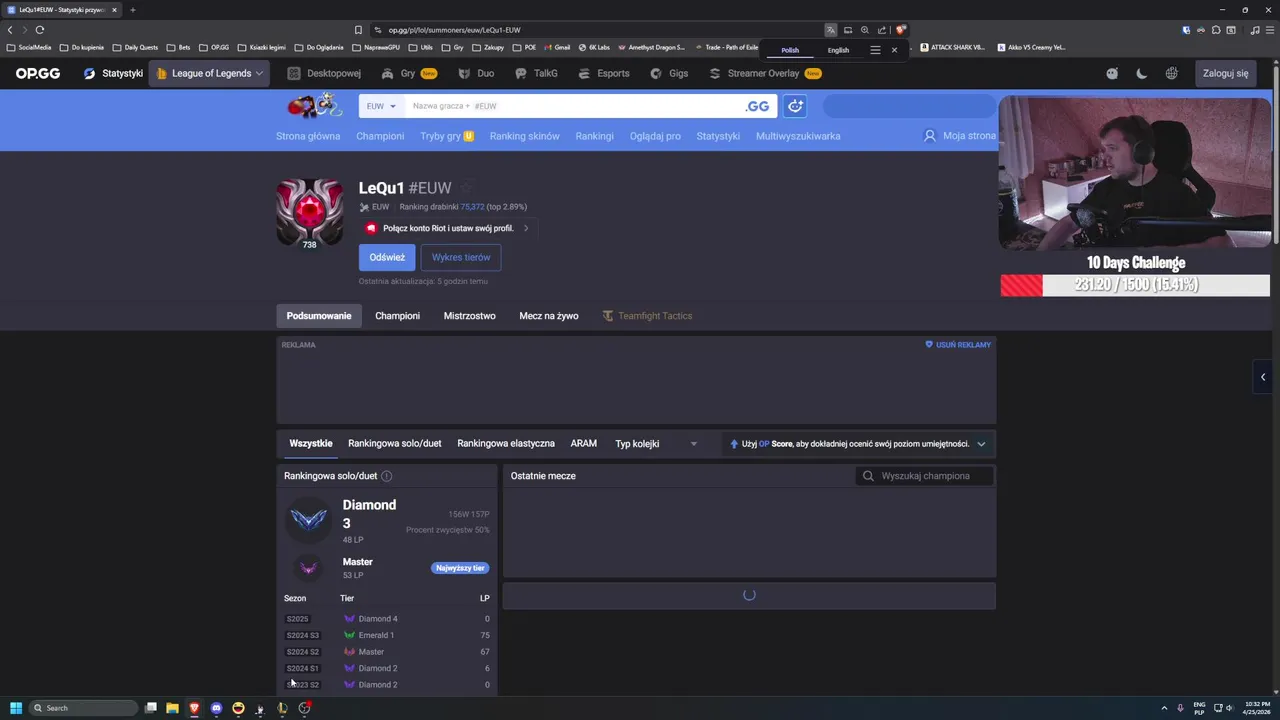Click the share icon in address bar
This screenshot has width=1280, height=720.
click(882, 30)
